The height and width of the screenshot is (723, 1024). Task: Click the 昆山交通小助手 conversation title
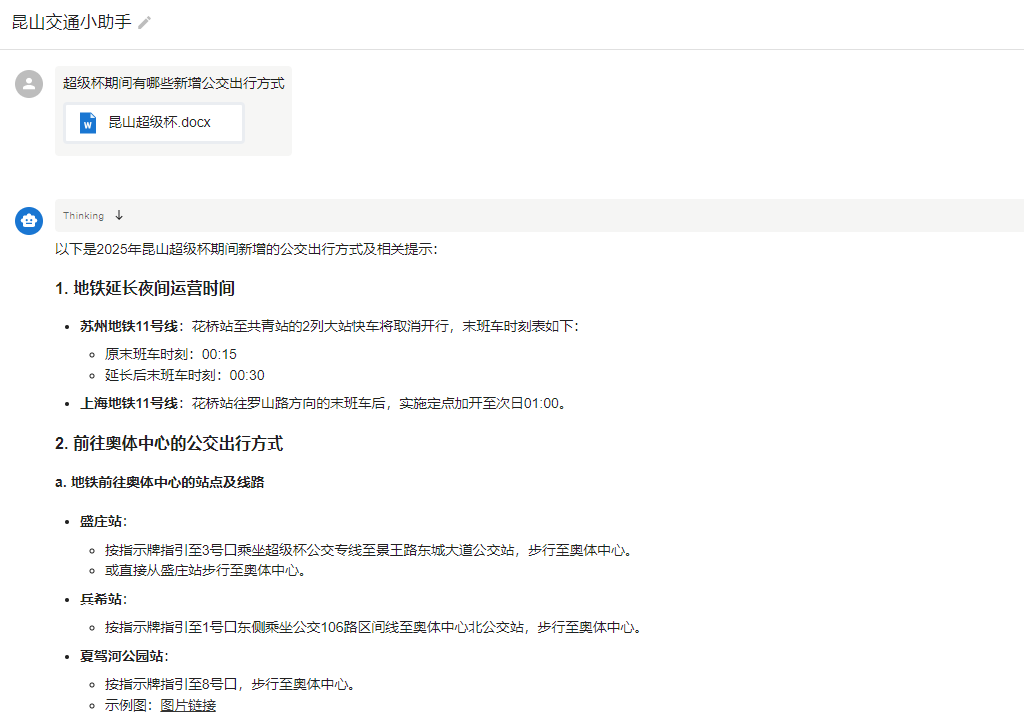click(x=71, y=22)
